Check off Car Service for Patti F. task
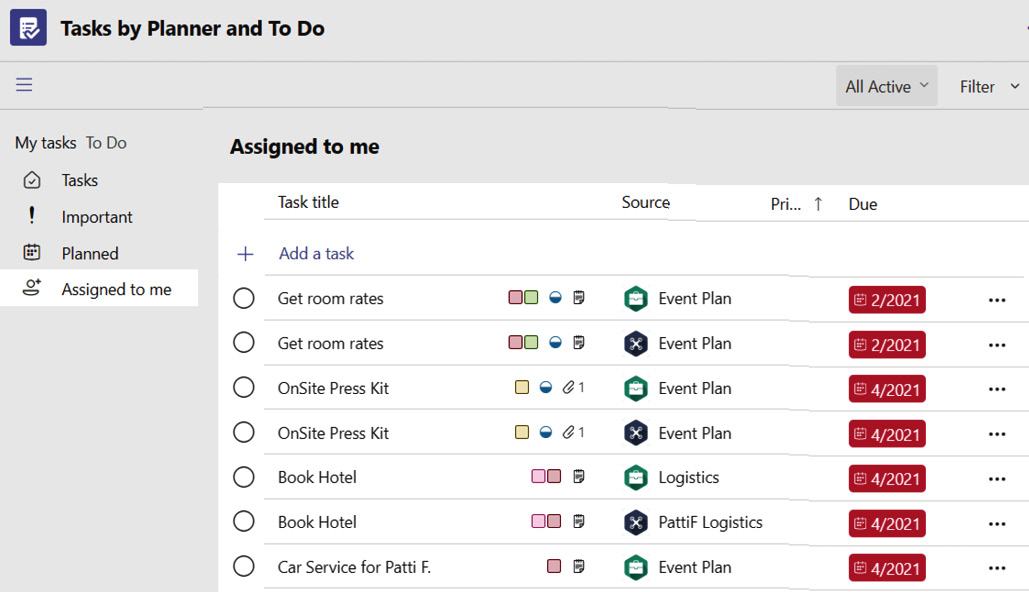The image size is (1029, 592). pos(243,566)
